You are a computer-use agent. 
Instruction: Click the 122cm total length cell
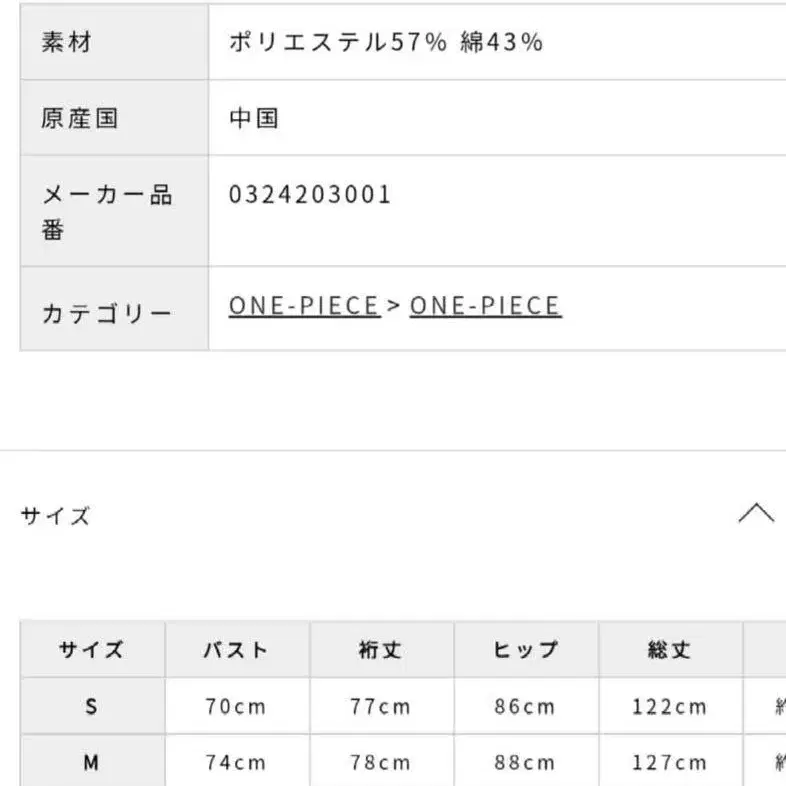click(669, 707)
